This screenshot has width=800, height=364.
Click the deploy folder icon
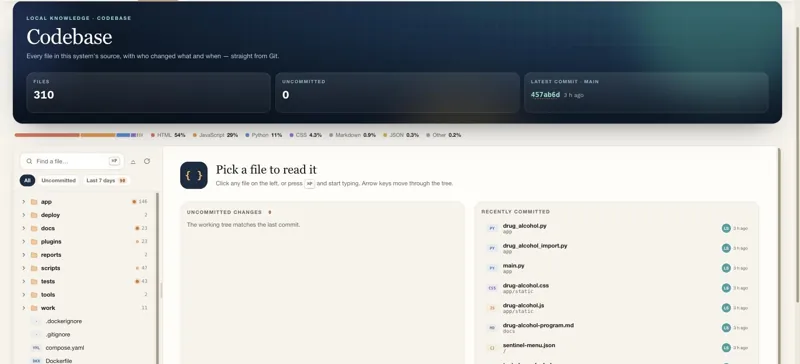[34, 215]
